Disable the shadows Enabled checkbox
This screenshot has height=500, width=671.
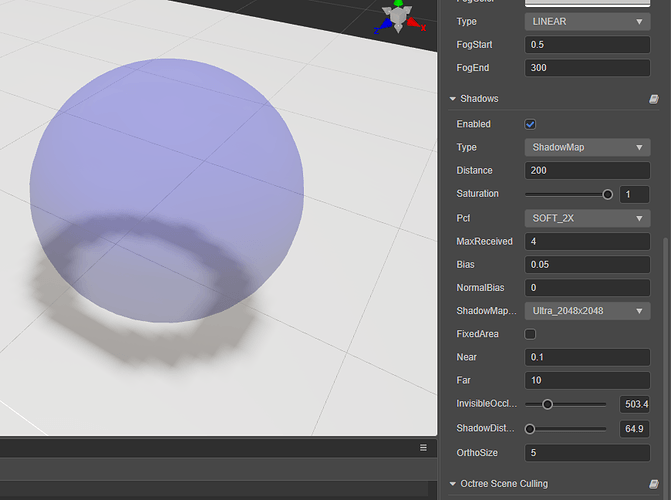coord(530,124)
